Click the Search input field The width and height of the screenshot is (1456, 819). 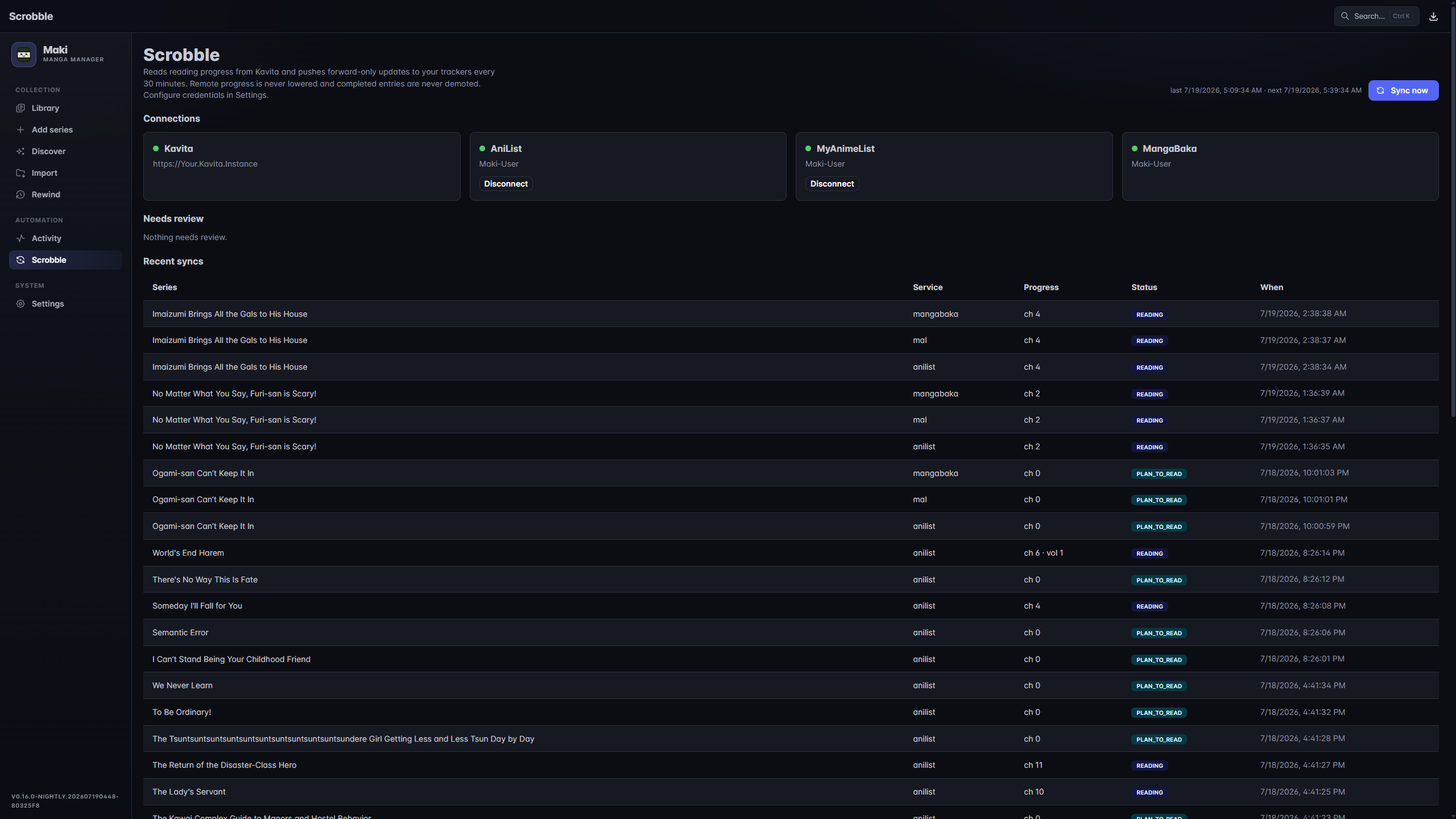pyautogui.click(x=1376, y=16)
